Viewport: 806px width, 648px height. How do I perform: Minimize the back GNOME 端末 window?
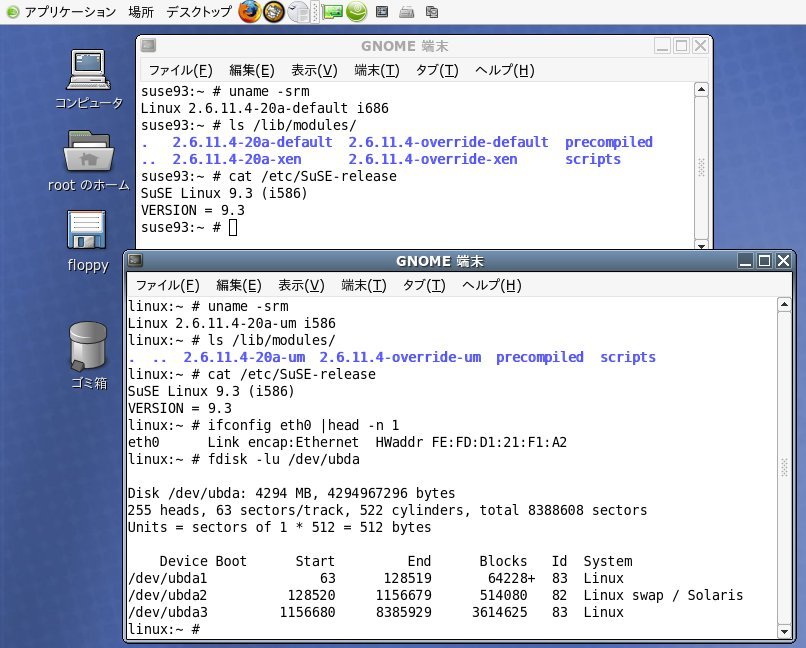coord(663,46)
